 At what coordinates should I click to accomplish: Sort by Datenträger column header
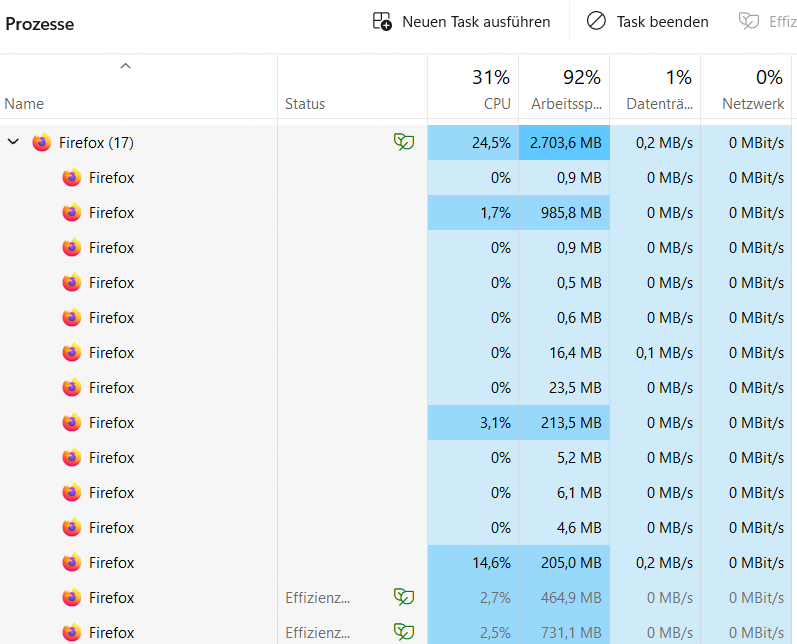point(655,87)
